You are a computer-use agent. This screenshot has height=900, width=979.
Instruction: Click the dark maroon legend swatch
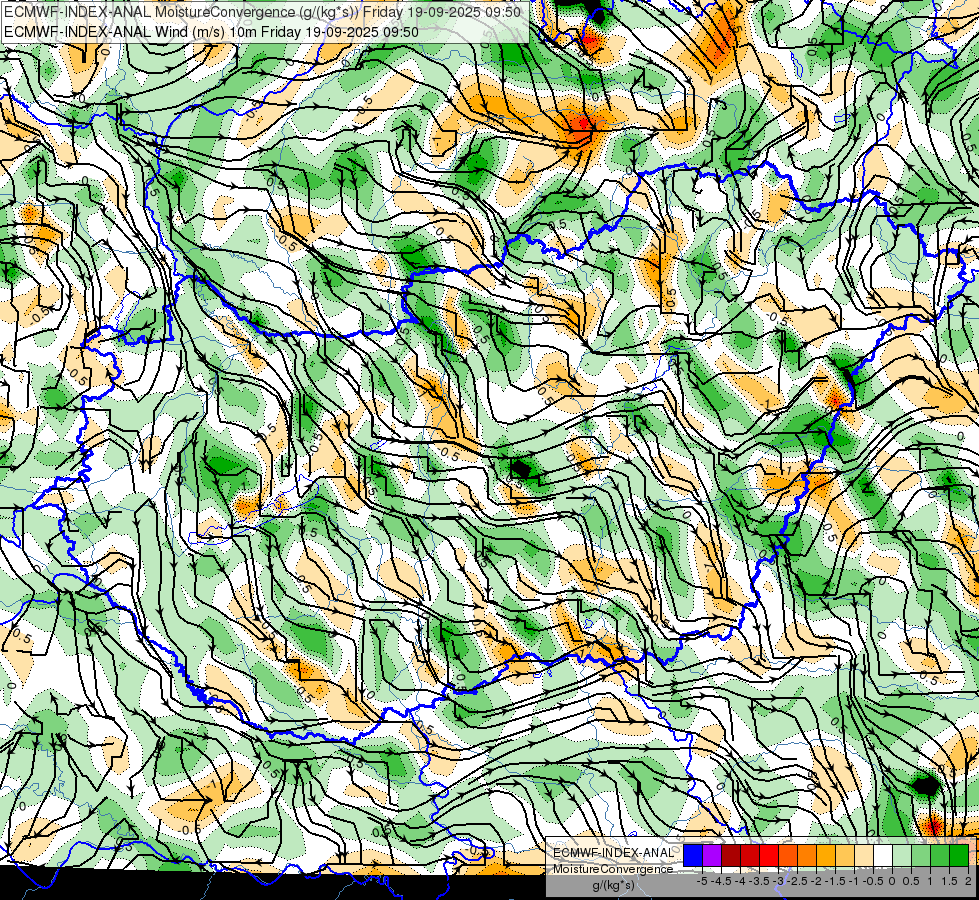click(731, 855)
